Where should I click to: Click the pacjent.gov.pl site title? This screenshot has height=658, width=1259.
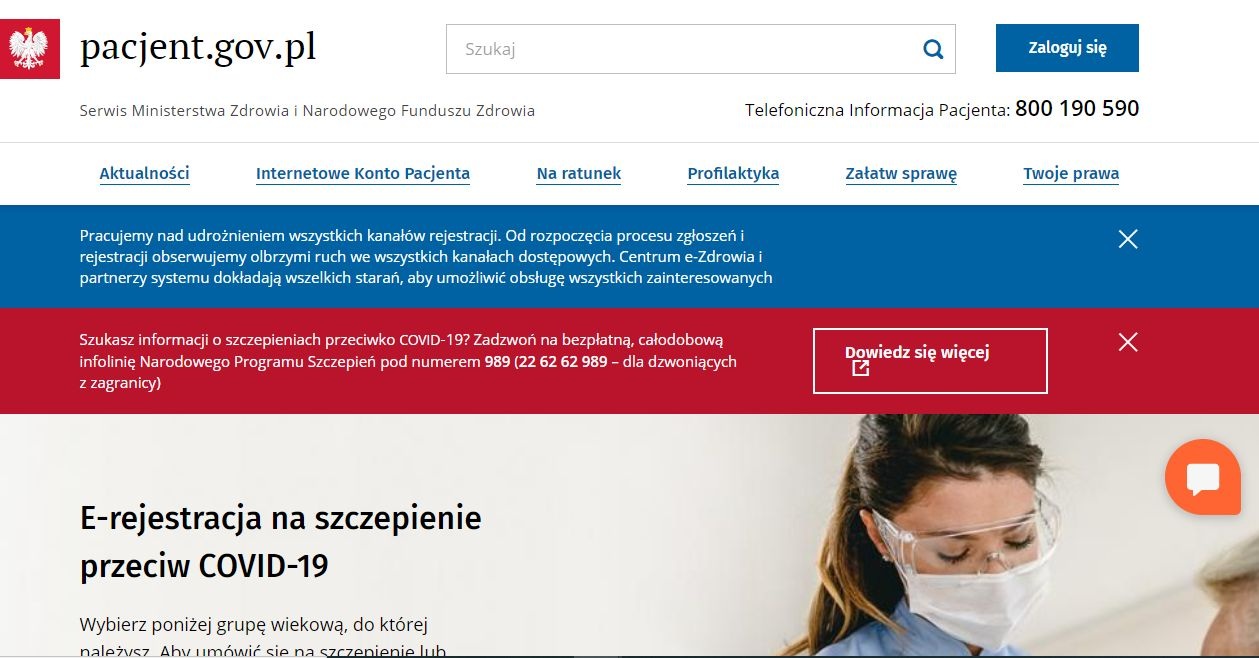coord(198,47)
